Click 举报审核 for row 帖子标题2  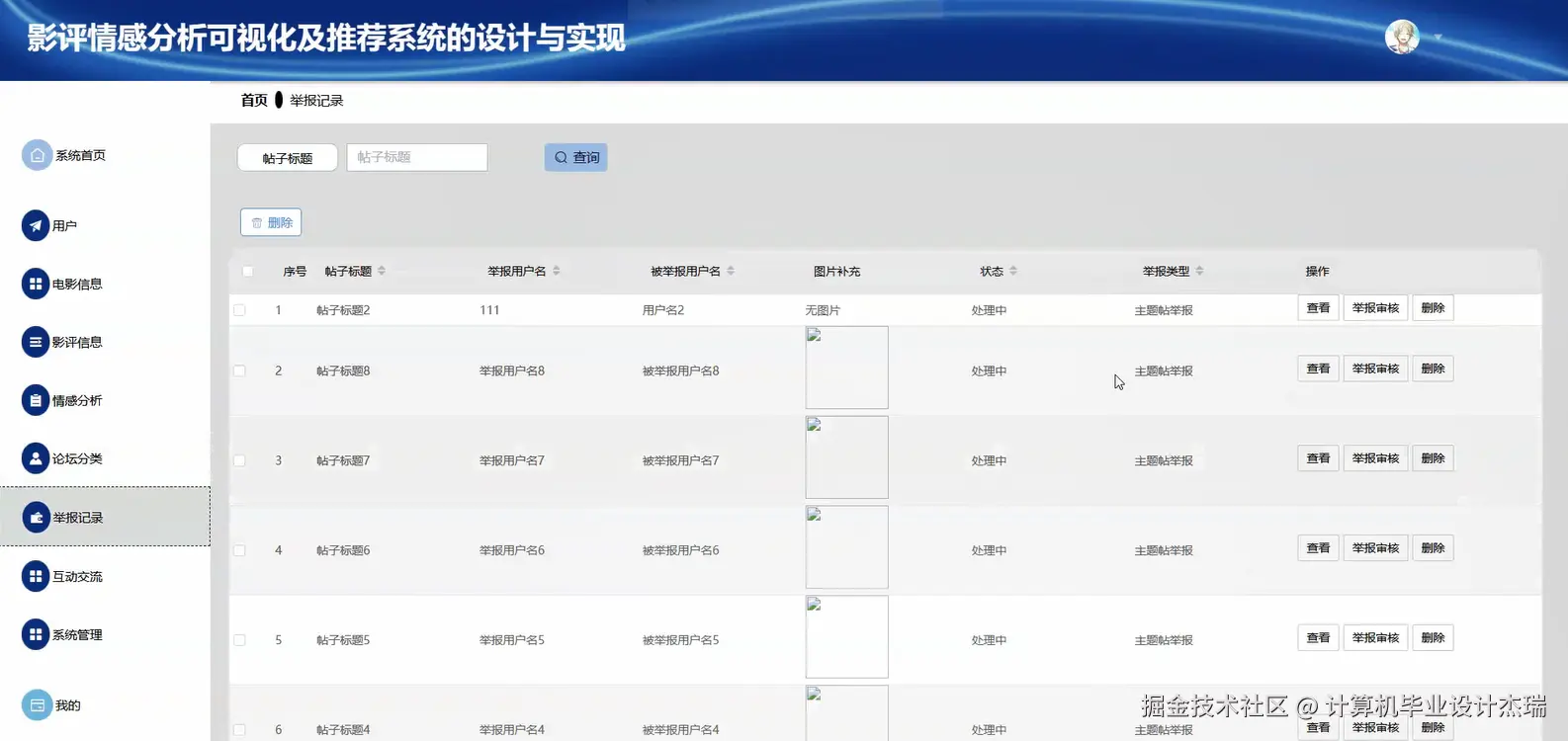(1375, 308)
